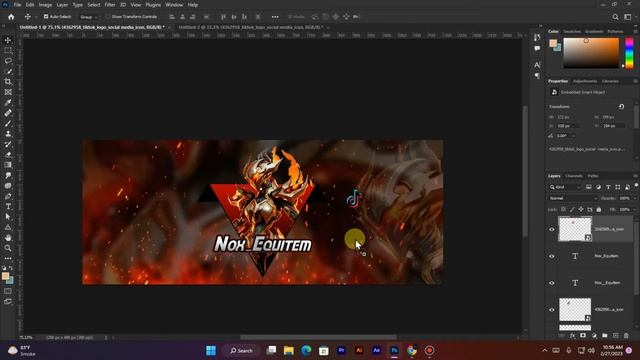Select the Eraser tool
The width and height of the screenshot is (640, 360).
8,154
